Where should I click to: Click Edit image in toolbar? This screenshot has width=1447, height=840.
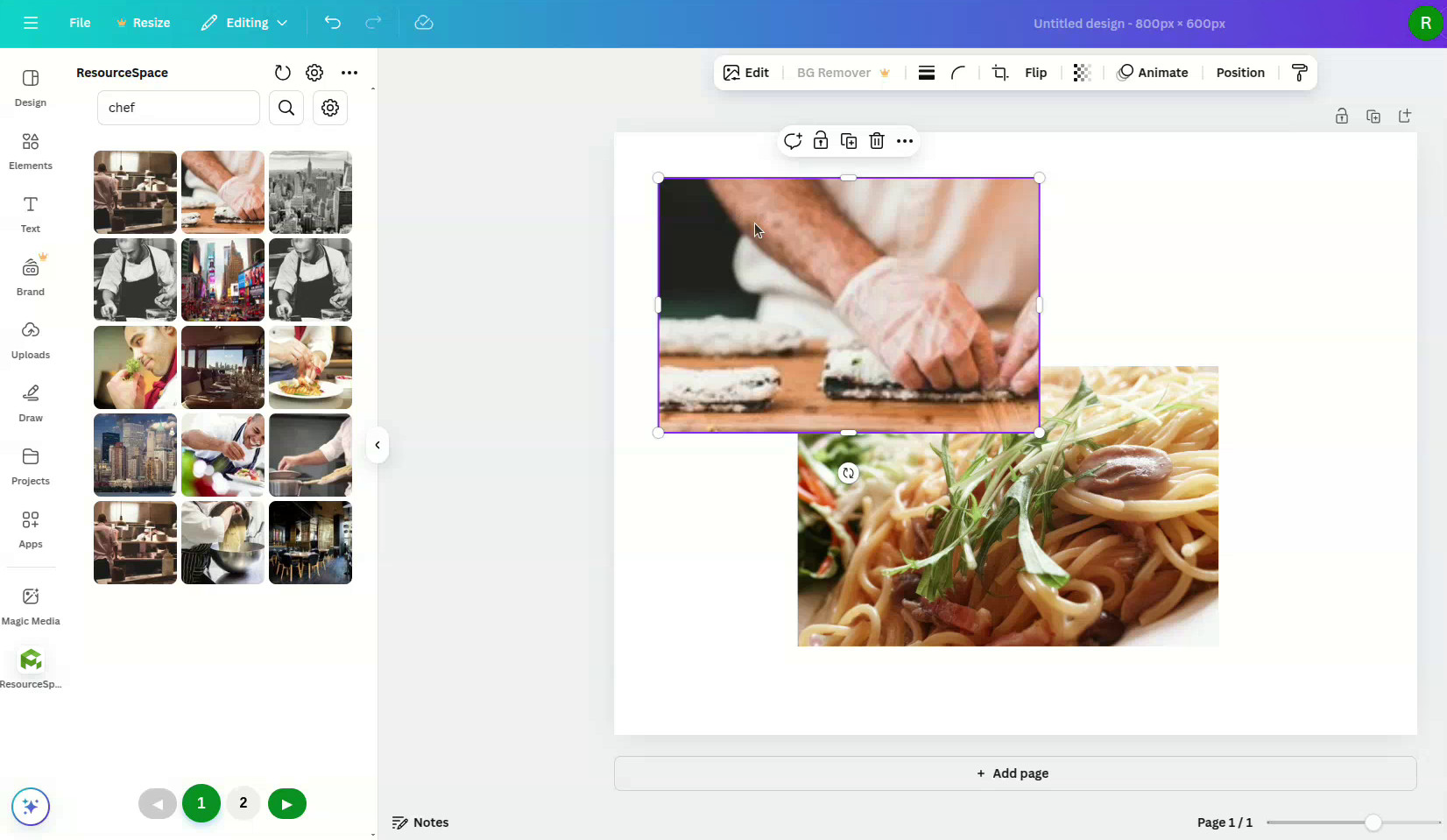[746, 73]
